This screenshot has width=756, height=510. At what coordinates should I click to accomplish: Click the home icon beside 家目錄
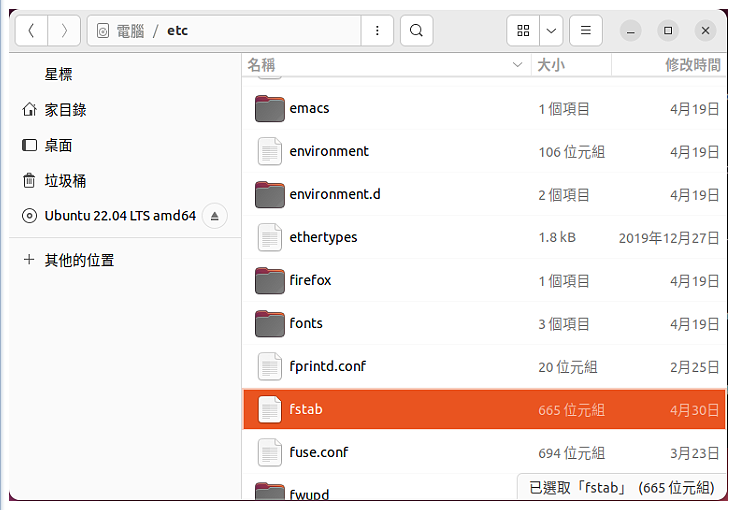pyautogui.click(x=29, y=109)
